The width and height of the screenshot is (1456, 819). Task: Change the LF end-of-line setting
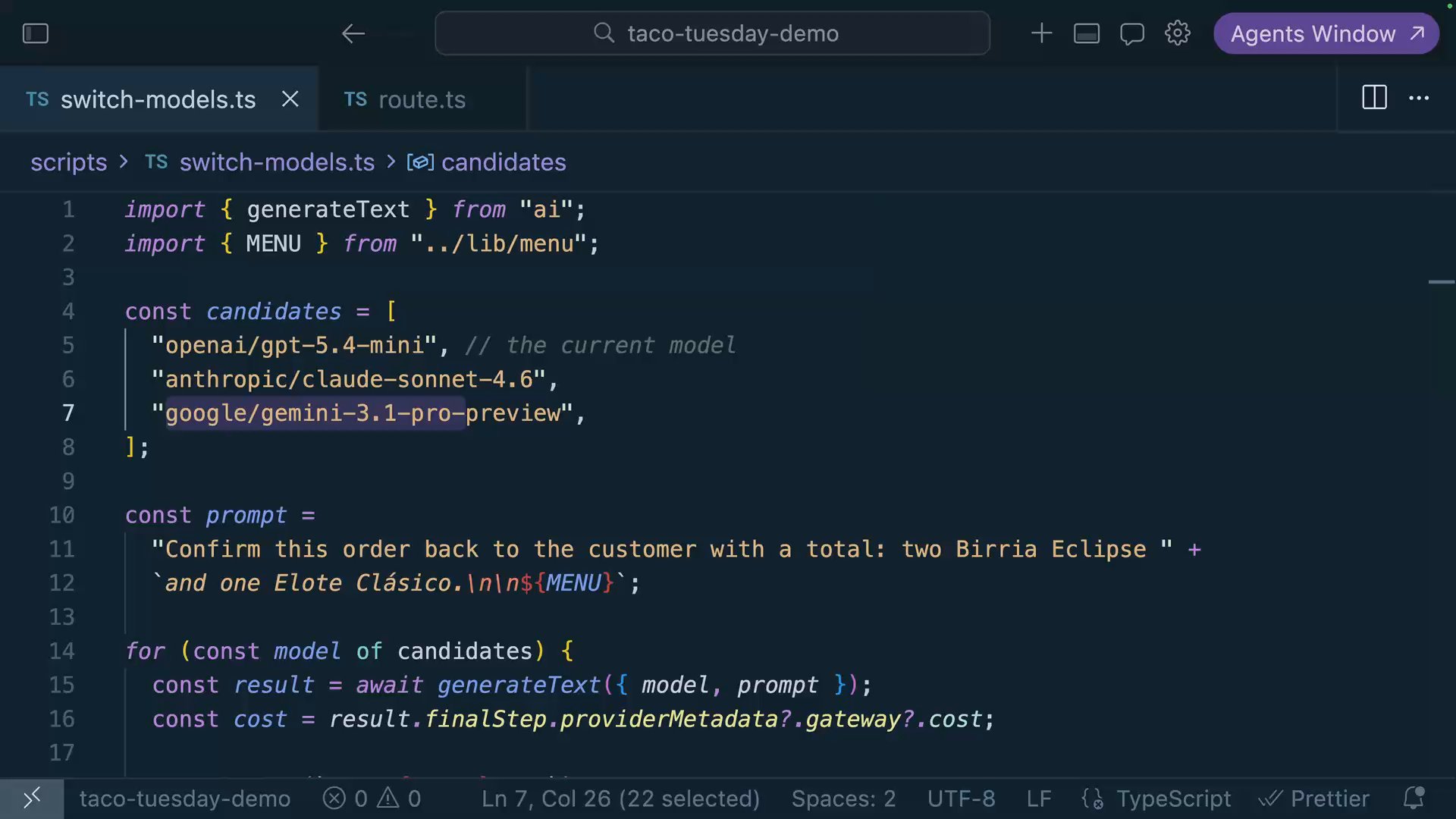point(1039,799)
